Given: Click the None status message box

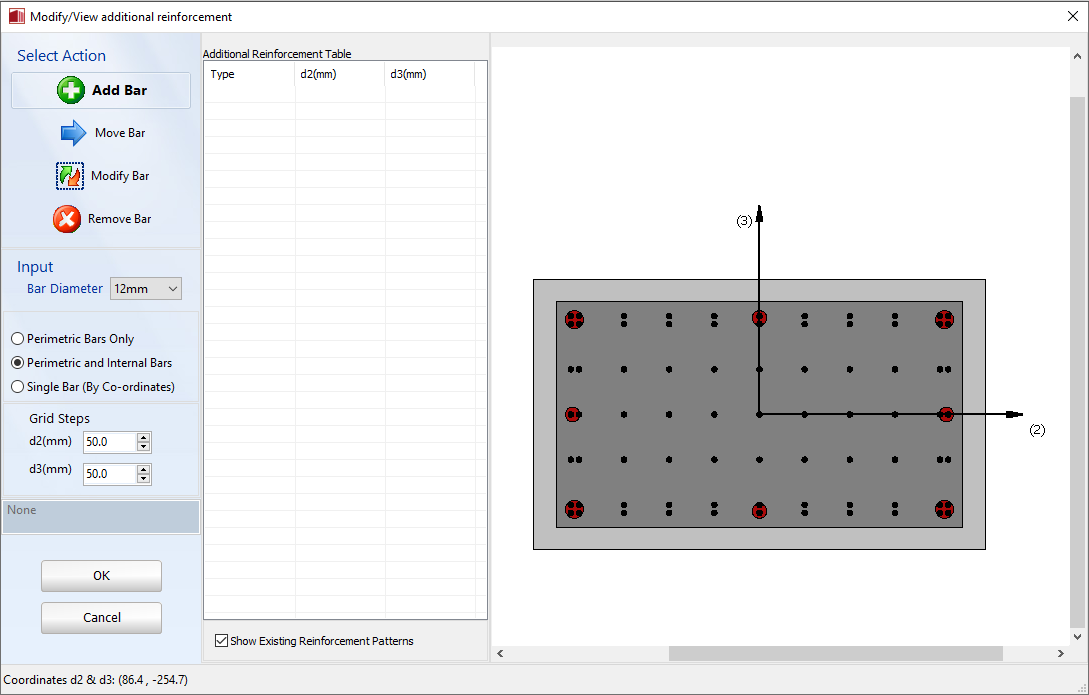Looking at the screenshot, I should (101, 517).
